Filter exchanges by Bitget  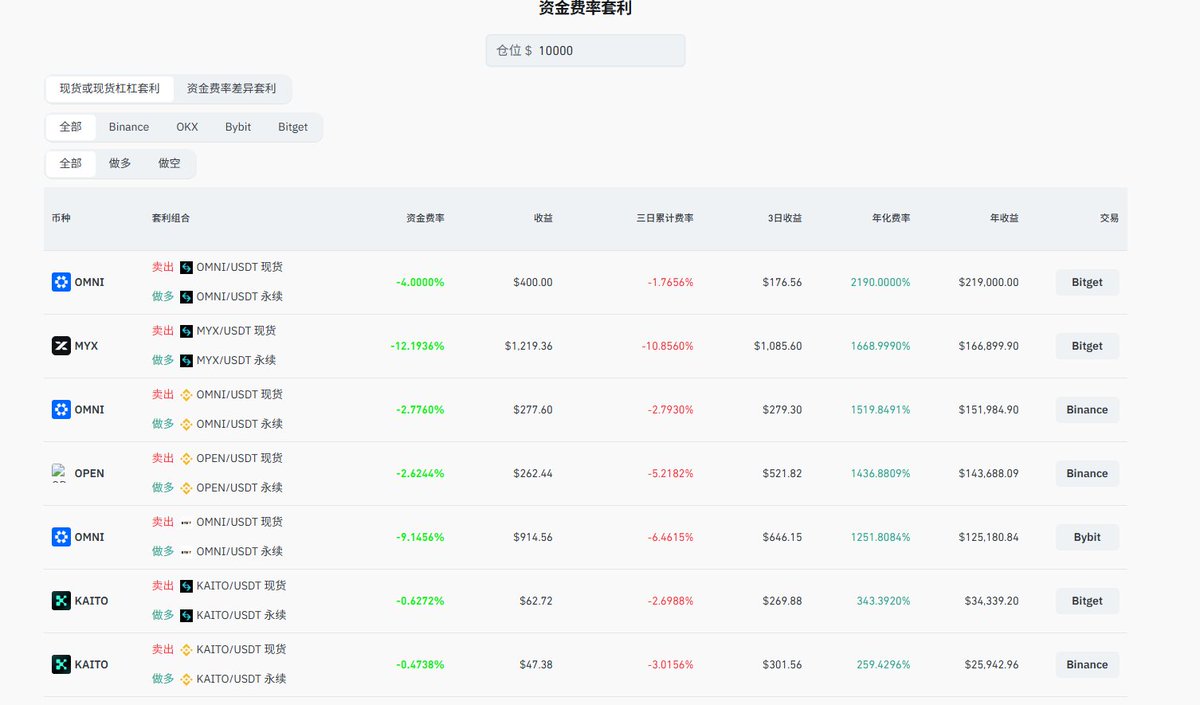click(x=293, y=127)
